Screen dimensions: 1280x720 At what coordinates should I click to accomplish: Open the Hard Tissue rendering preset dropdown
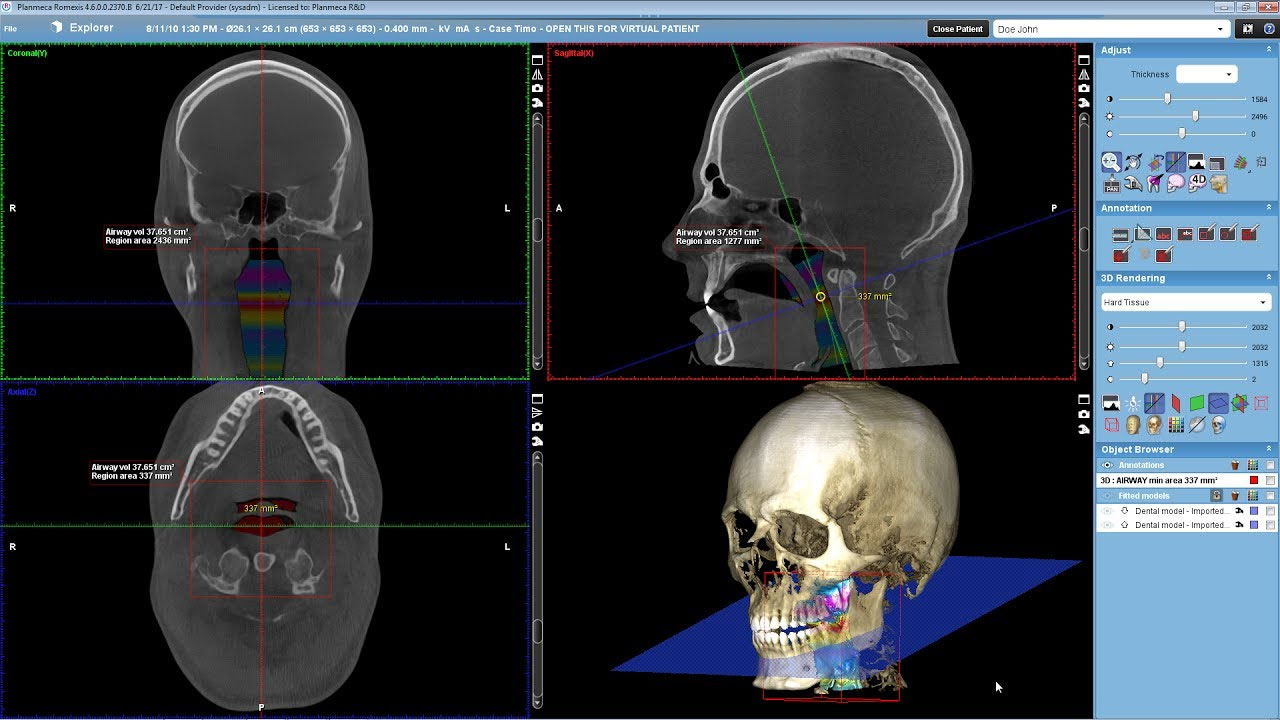[x=1185, y=302]
